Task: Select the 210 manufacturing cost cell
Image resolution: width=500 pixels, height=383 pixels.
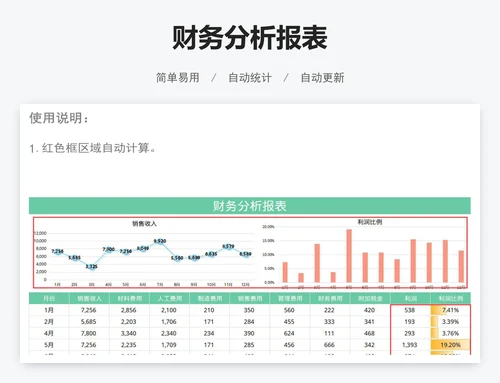Action: tap(209, 310)
